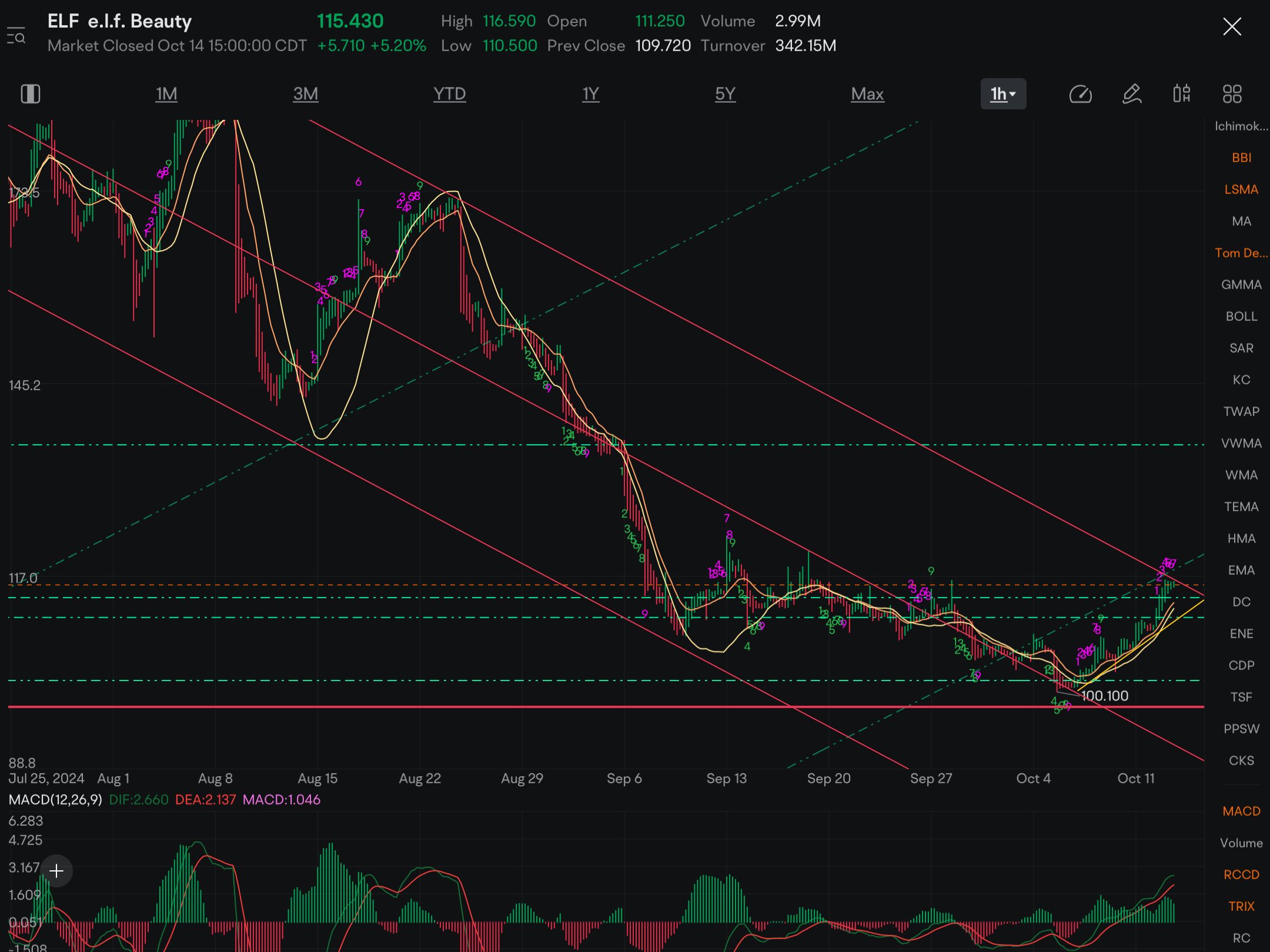Enable the DC indicator
This screenshot has width=1270, height=952.
[1241, 602]
